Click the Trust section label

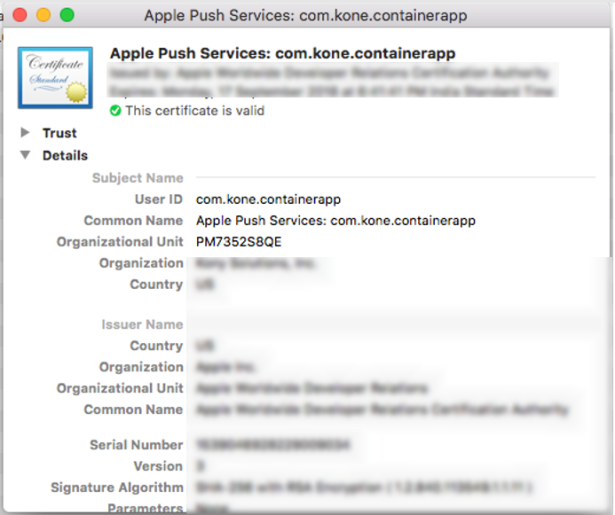tap(60, 133)
